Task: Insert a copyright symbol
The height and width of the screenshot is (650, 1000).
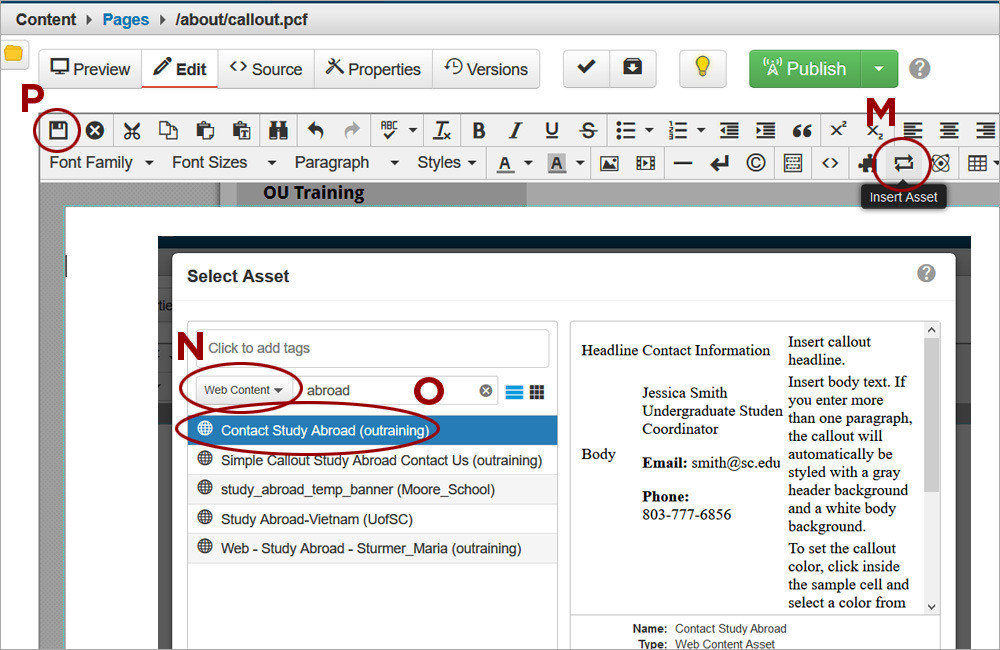Action: point(755,162)
